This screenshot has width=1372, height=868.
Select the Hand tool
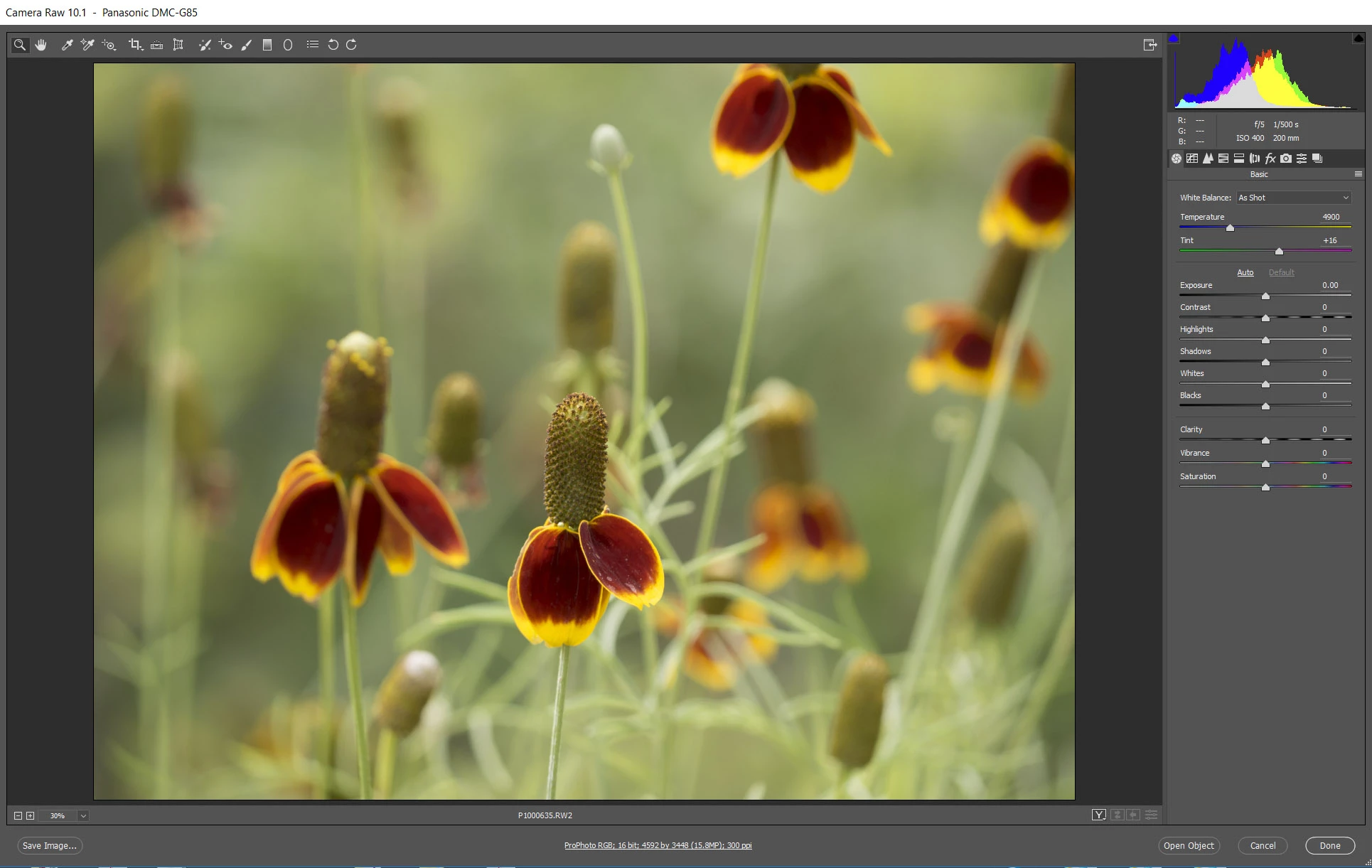[x=41, y=45]
